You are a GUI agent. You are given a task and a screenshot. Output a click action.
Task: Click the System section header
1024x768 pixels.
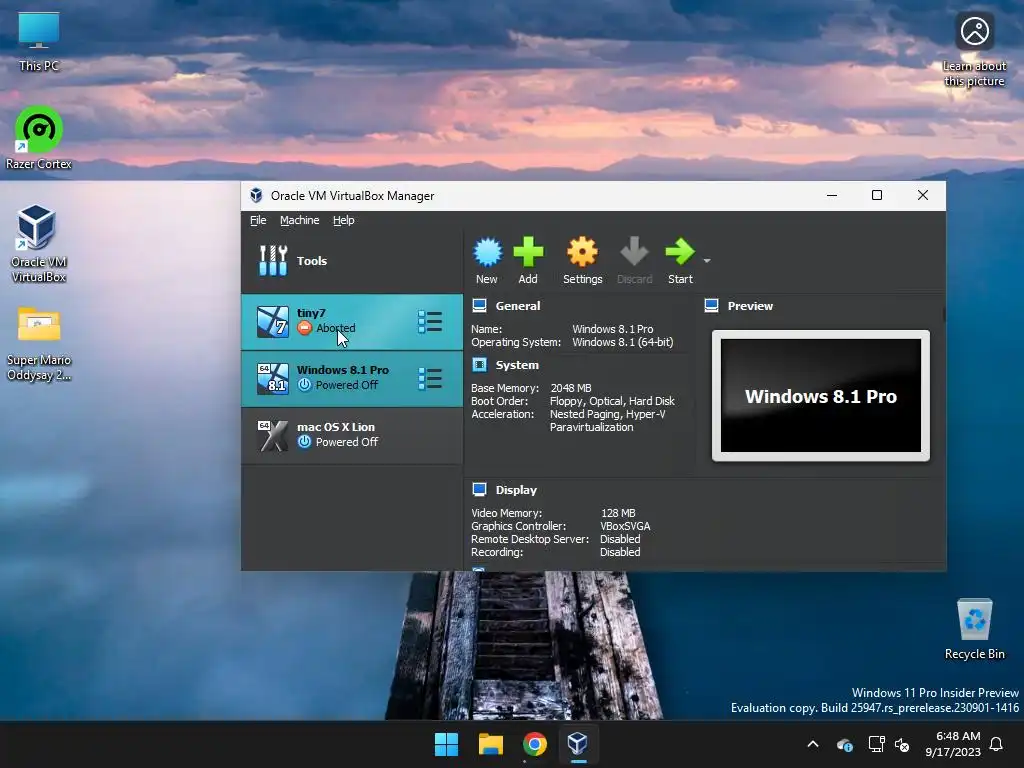pyautogui.click(x=517, y=365)
